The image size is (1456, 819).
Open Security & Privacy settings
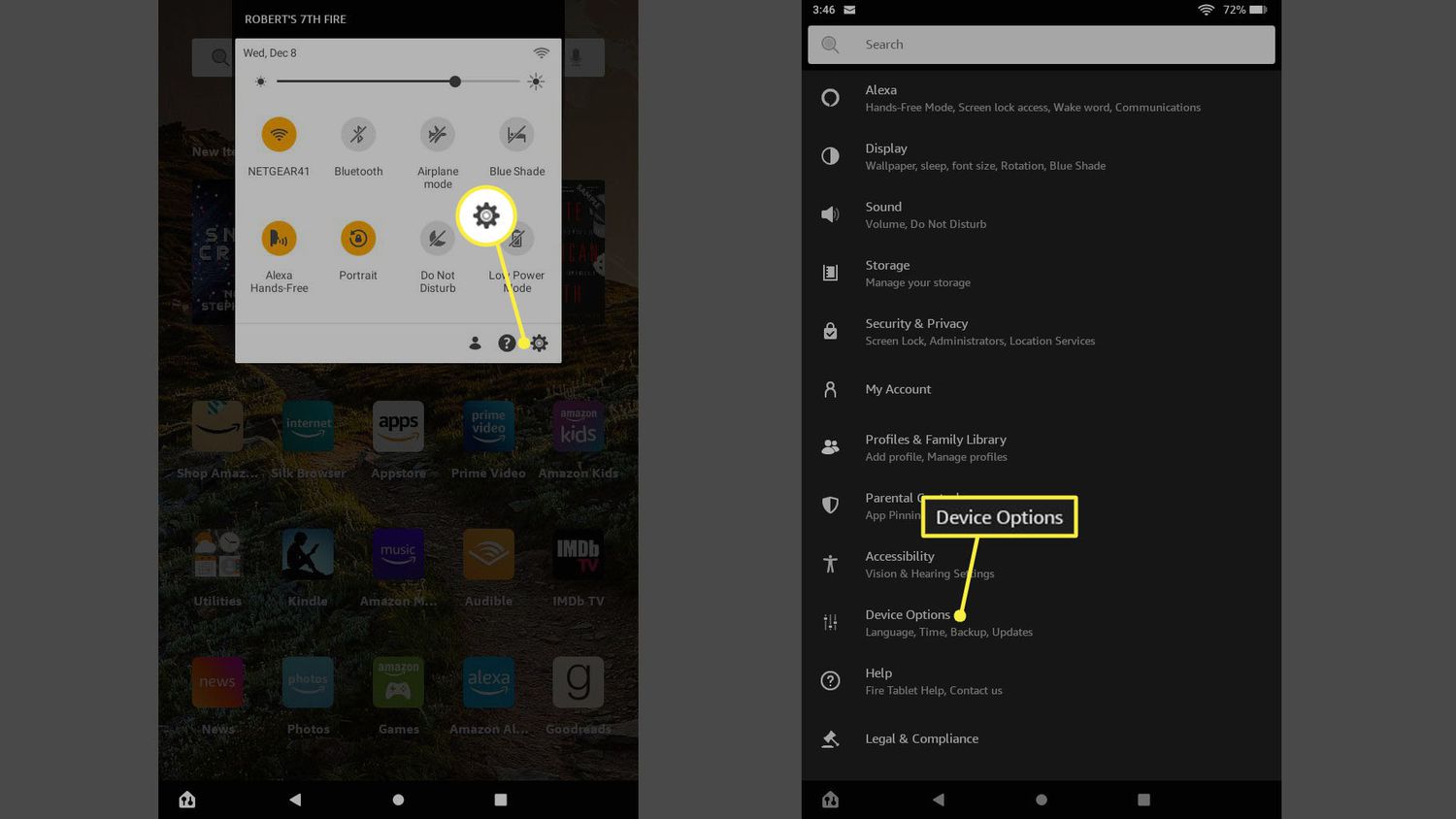(x=1042, y=331)
